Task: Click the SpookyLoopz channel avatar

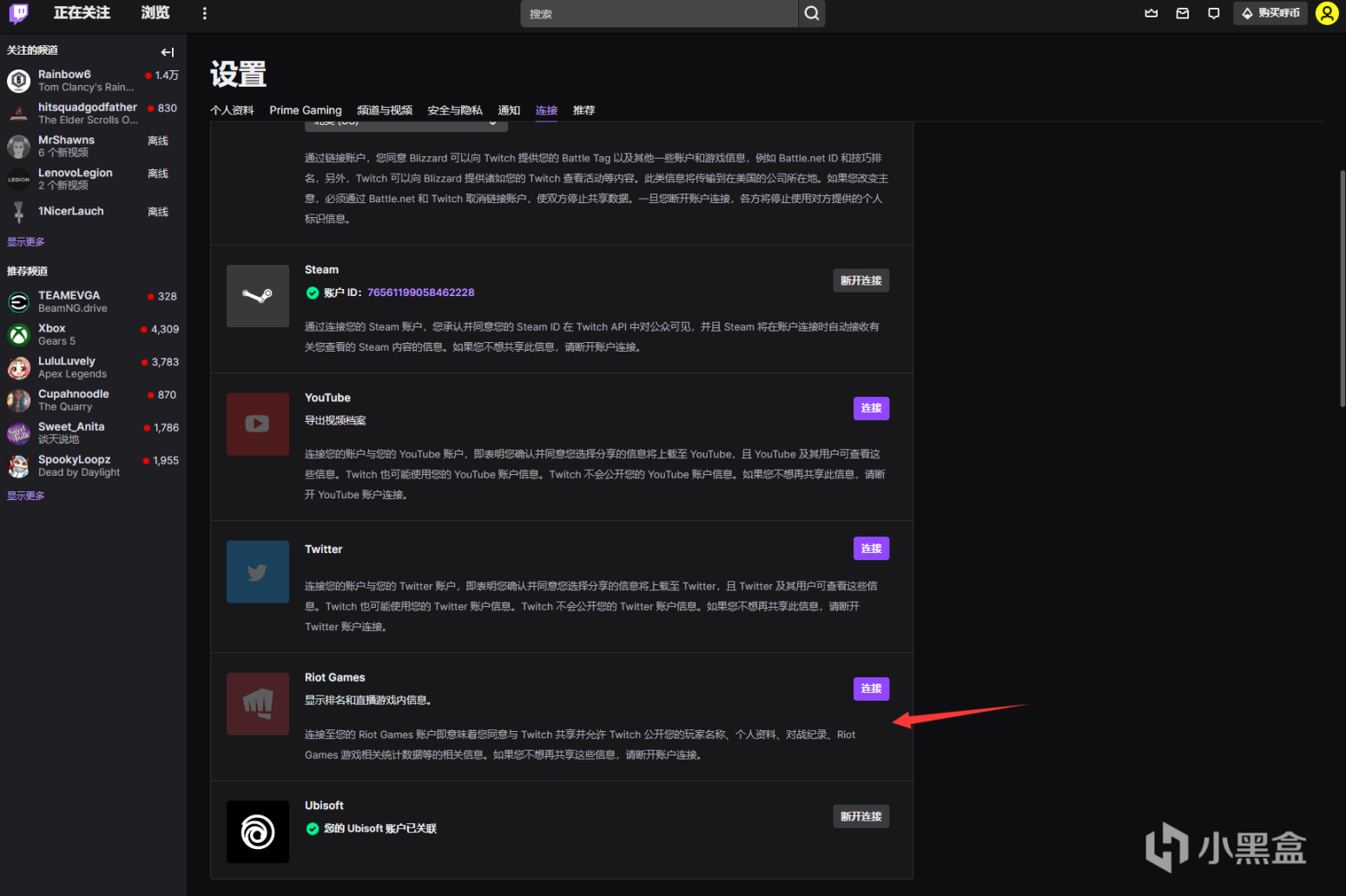Action: 19,466
